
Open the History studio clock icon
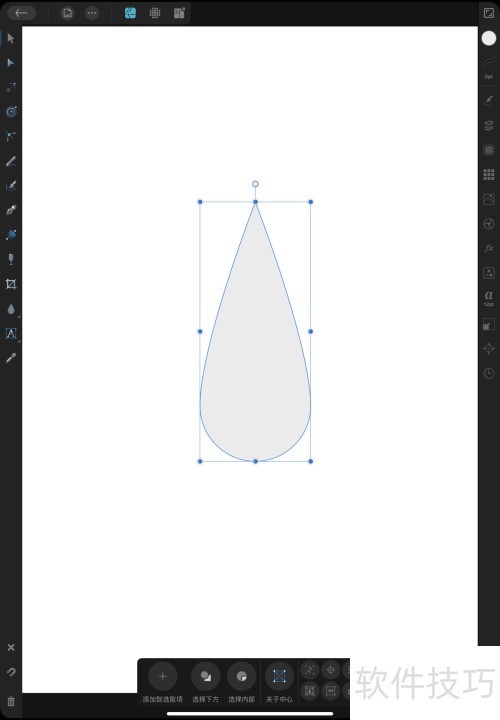pos(489,372)
